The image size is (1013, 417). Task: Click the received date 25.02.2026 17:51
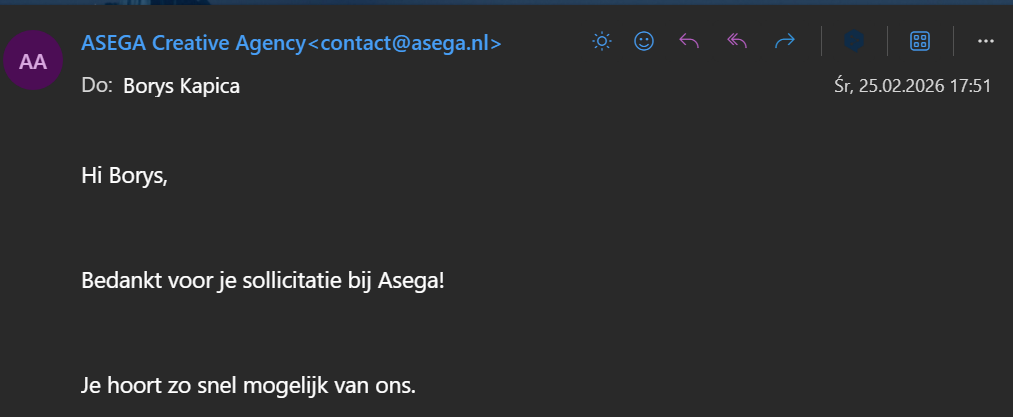pos(911,86)
